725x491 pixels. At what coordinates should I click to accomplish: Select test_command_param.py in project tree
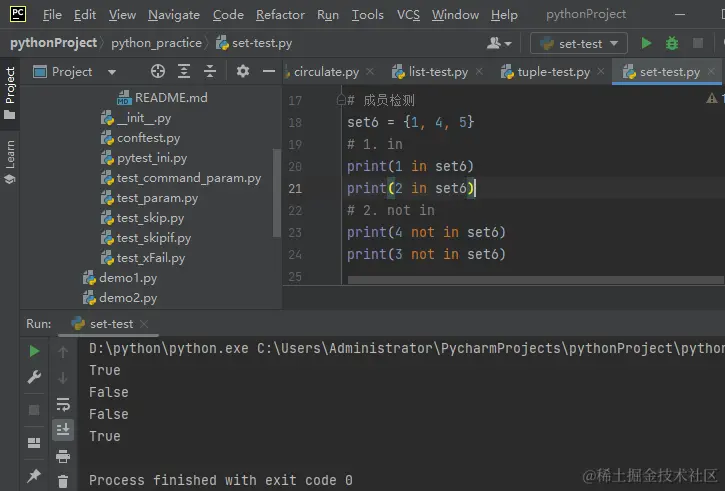point(181,178)
